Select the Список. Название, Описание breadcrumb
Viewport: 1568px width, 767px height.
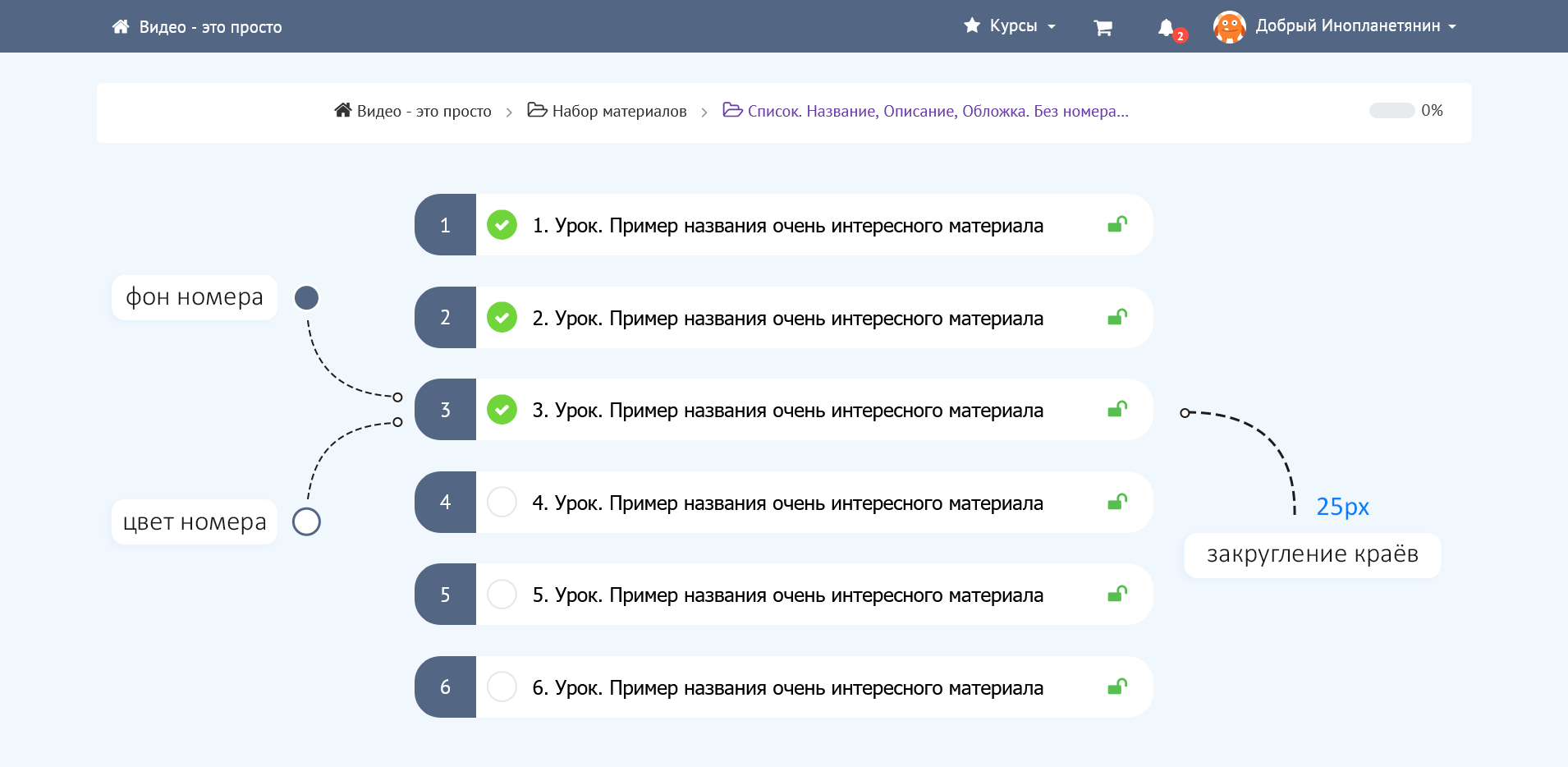tap(937, 111)
